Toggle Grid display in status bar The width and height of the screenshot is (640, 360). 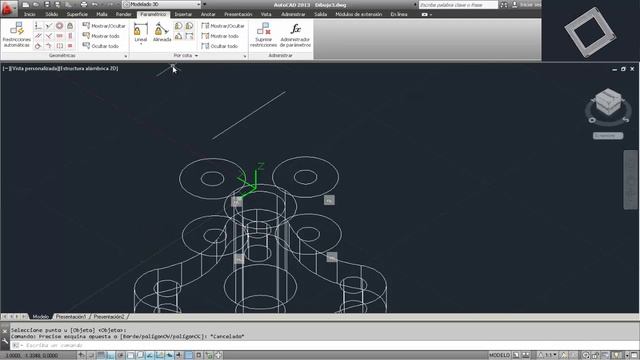[101, 356]
